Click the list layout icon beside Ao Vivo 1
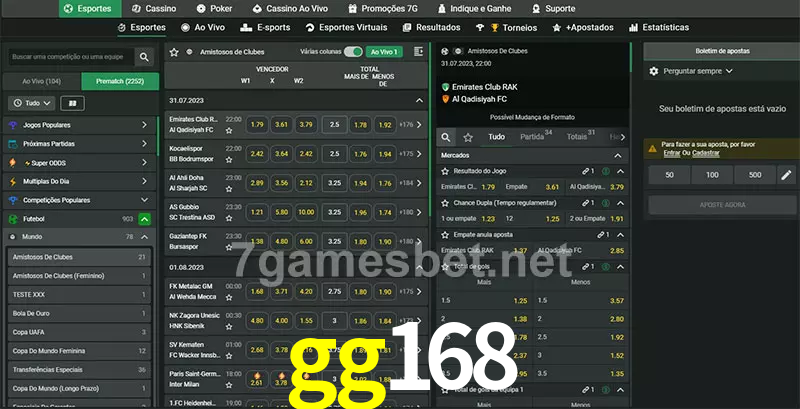Image resolution: width=800 pixels, height=409 pixels. point(419,52)
